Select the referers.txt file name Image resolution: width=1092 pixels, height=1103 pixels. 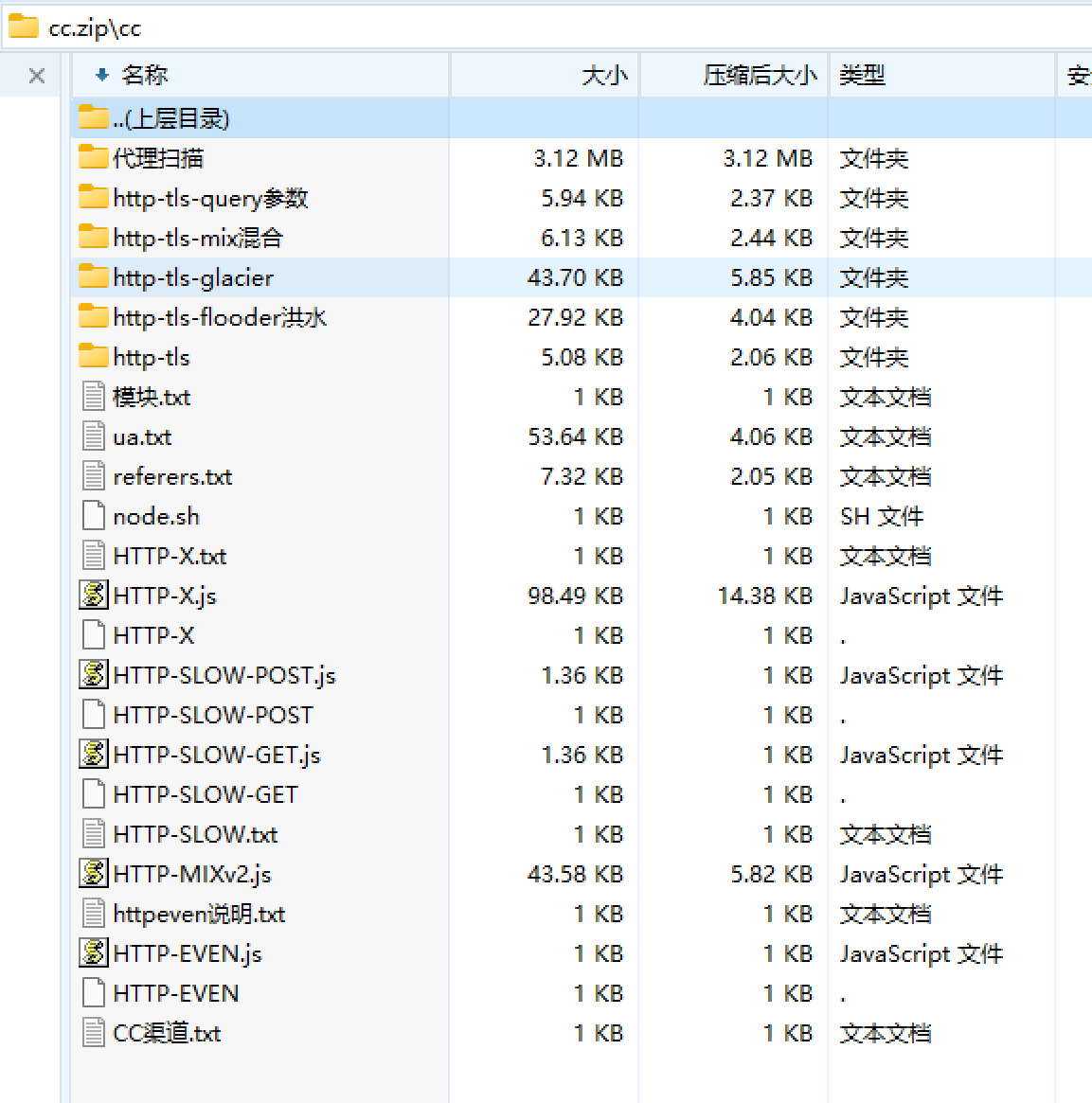[172, 476]
